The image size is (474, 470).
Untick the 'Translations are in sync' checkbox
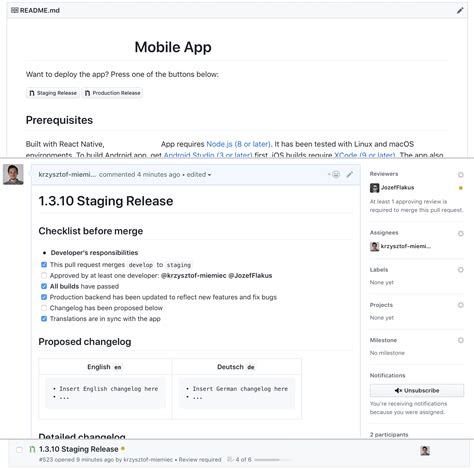tap(44, 319)
